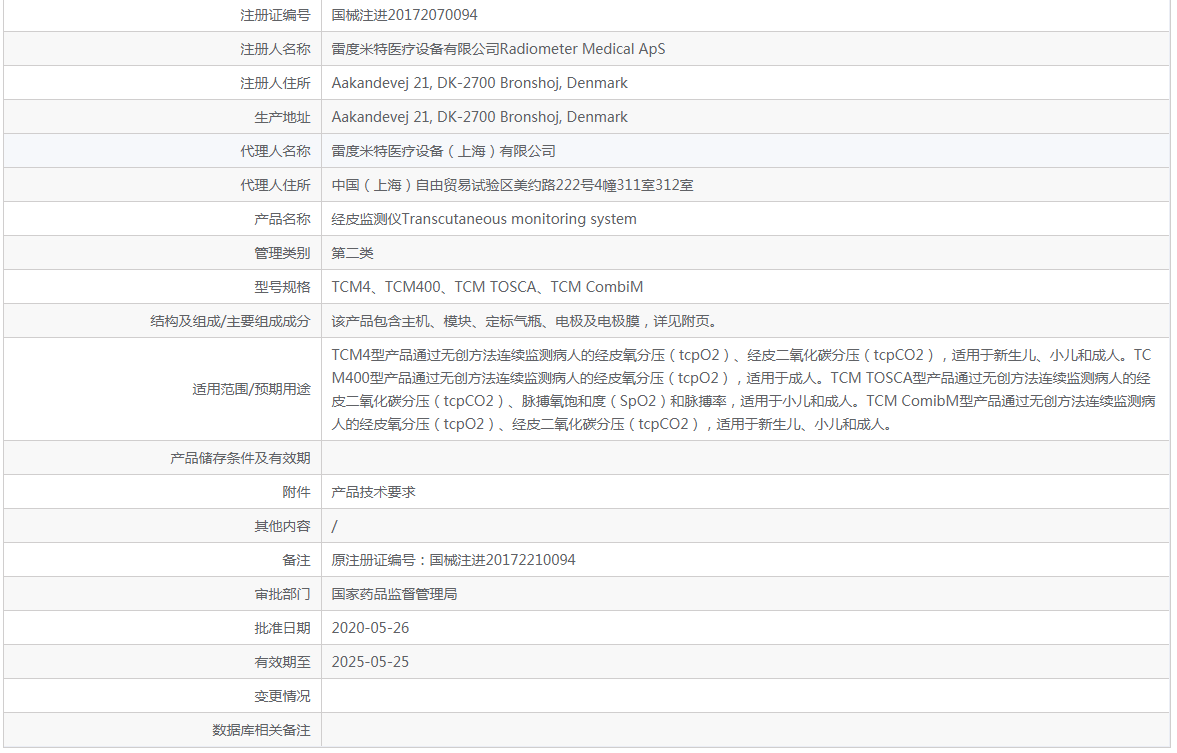The image size is (1177, 753).
Task: Click the 注册人住所 label
Action: (275, 83)
